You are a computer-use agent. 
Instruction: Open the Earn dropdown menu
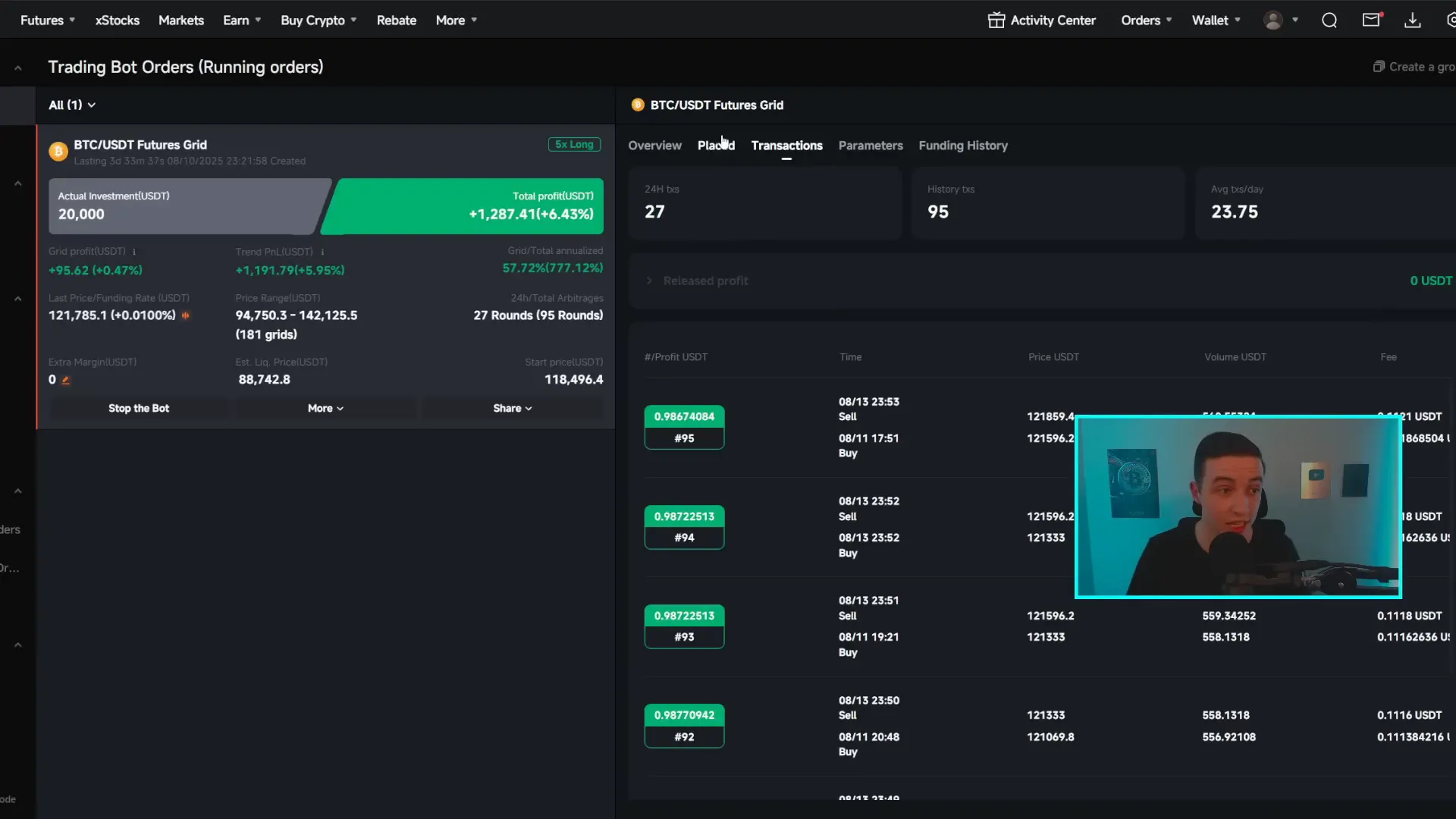(242, 20)
